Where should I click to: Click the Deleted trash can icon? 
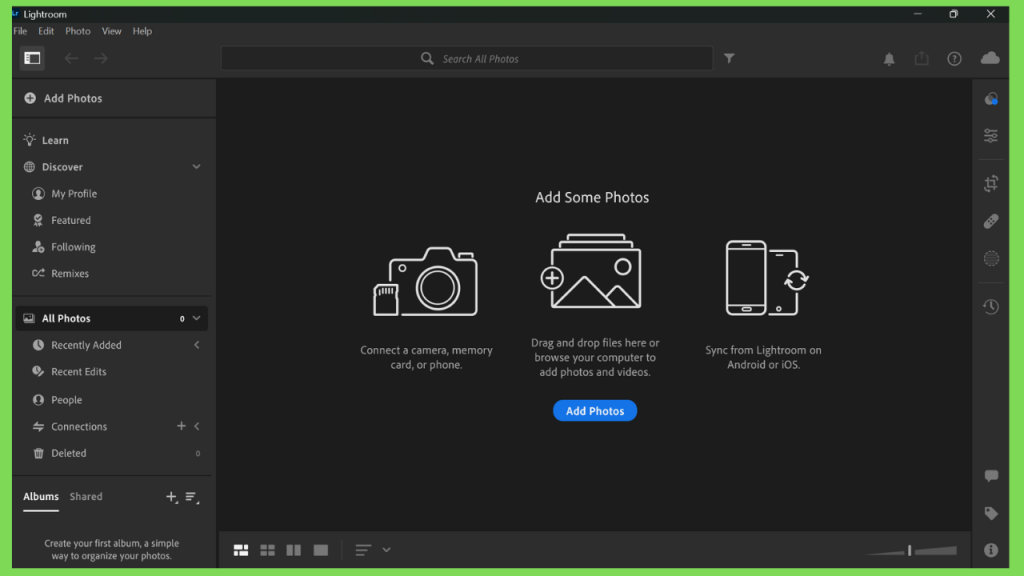(x=39, y=453)
